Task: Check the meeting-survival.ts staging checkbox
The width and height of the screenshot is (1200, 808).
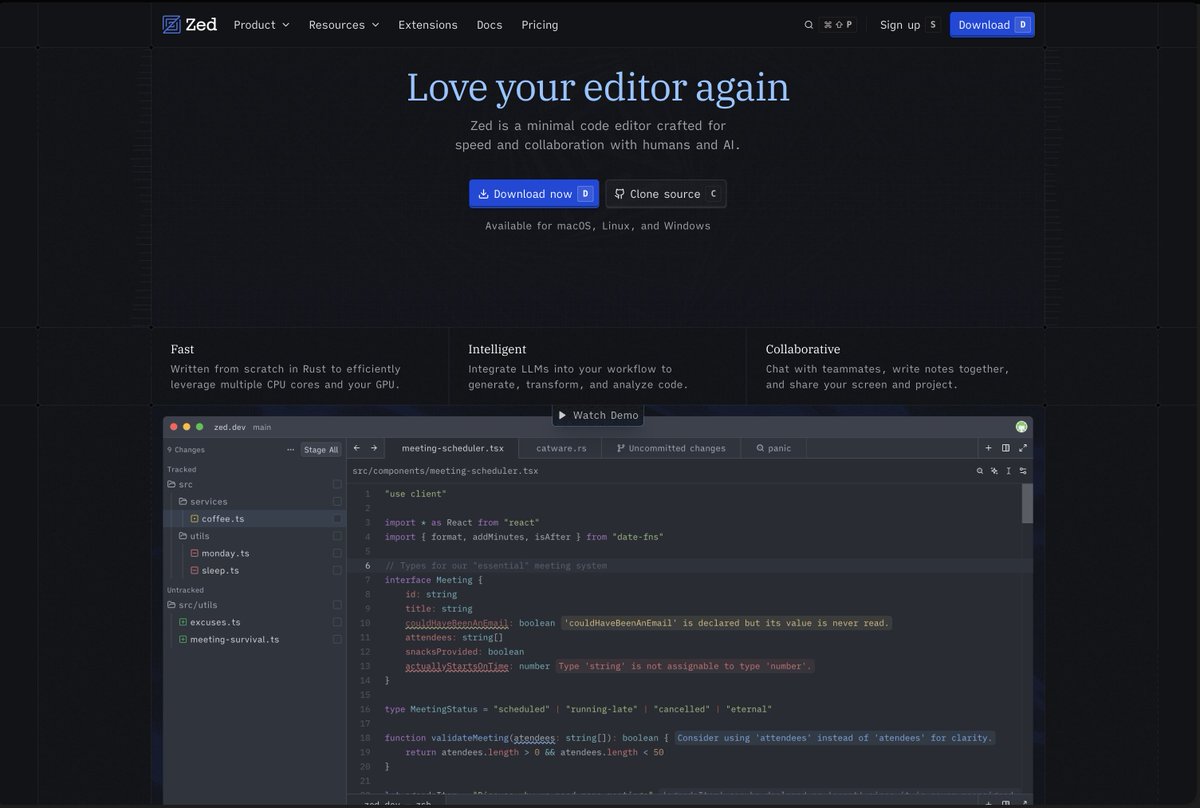Action: (337, 639)
